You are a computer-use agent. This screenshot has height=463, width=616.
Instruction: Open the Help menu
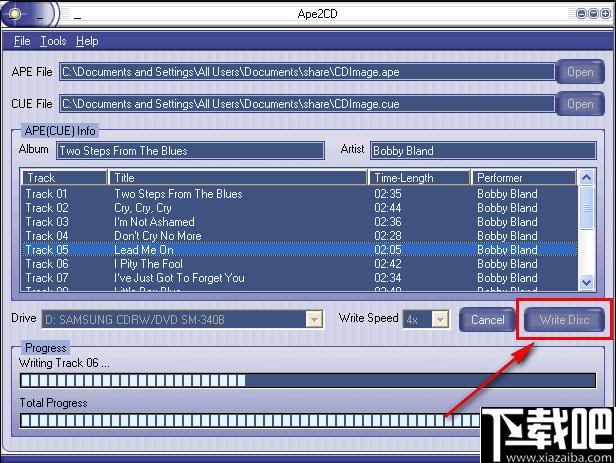point(87,41)
